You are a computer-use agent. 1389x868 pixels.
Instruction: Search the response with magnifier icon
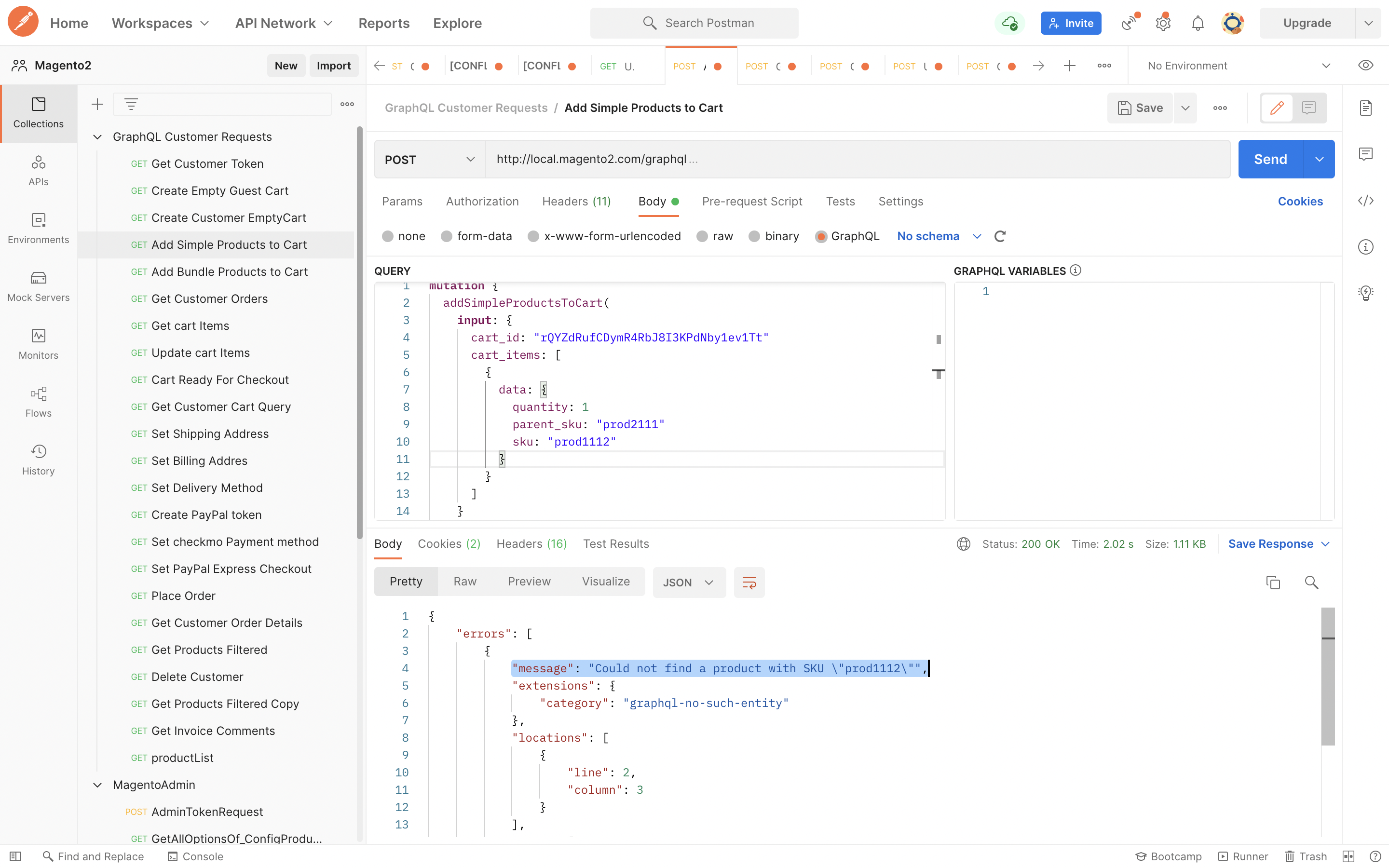click(1311, 582)
